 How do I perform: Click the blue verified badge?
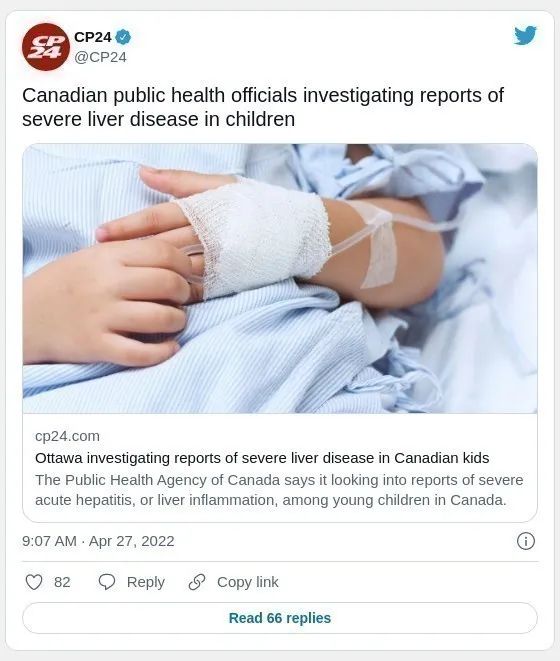pos(123,38)
